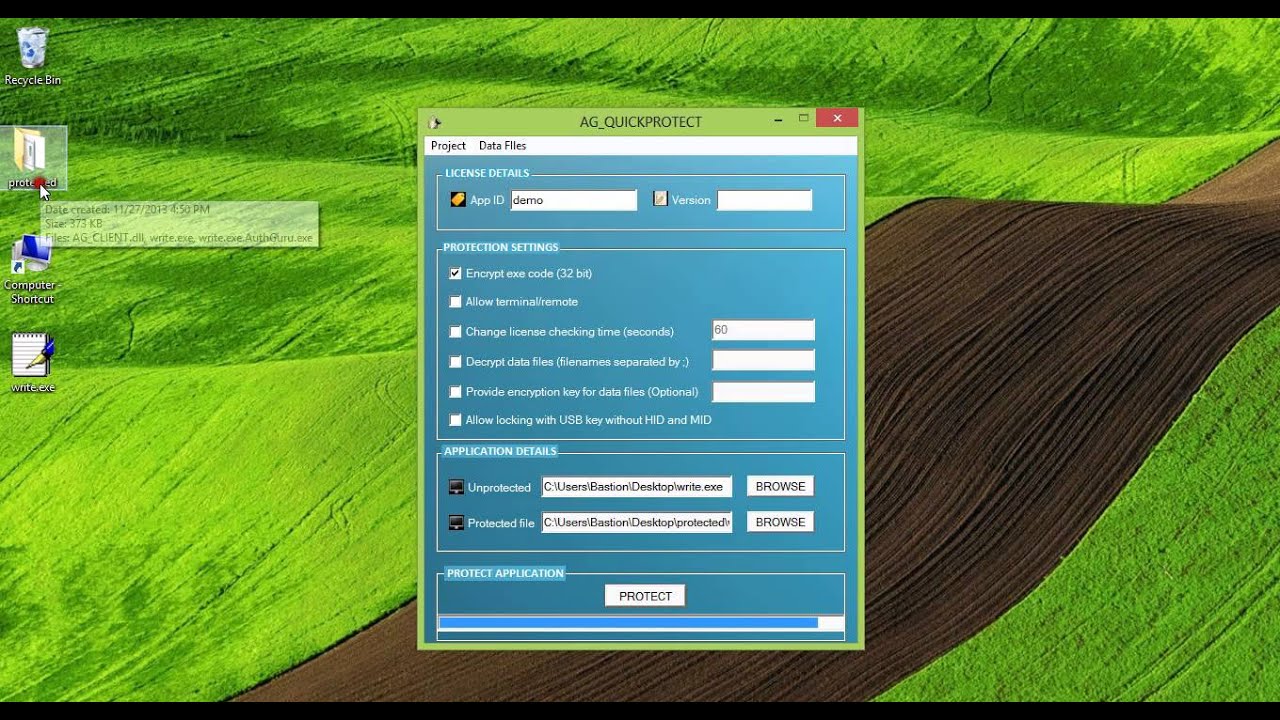Click the AG_QUICKPROTECT title bar app icon

point(434,122)
